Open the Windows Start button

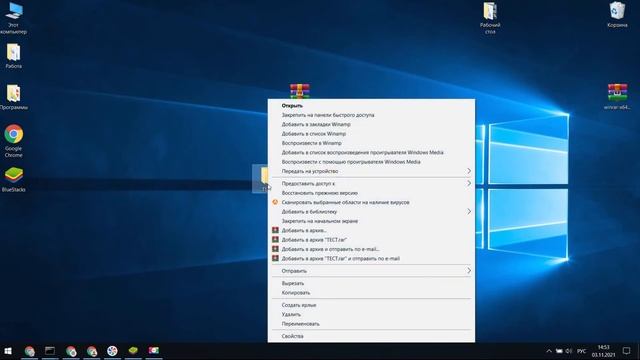click(x=8, y=351)
